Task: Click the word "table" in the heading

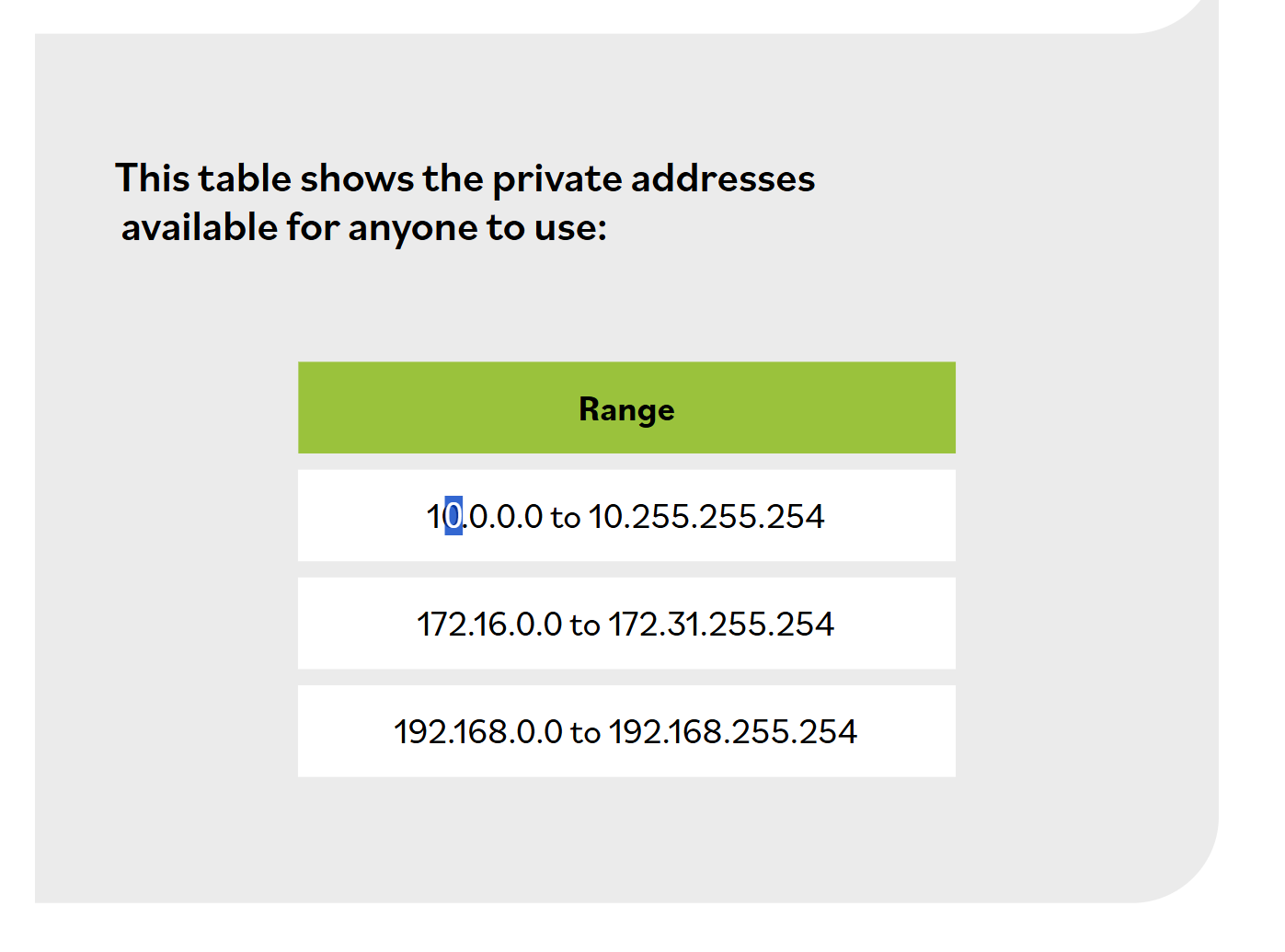Action: point(244,178)
